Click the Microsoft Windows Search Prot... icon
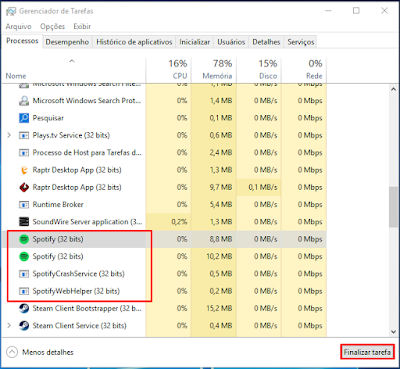 24,101
